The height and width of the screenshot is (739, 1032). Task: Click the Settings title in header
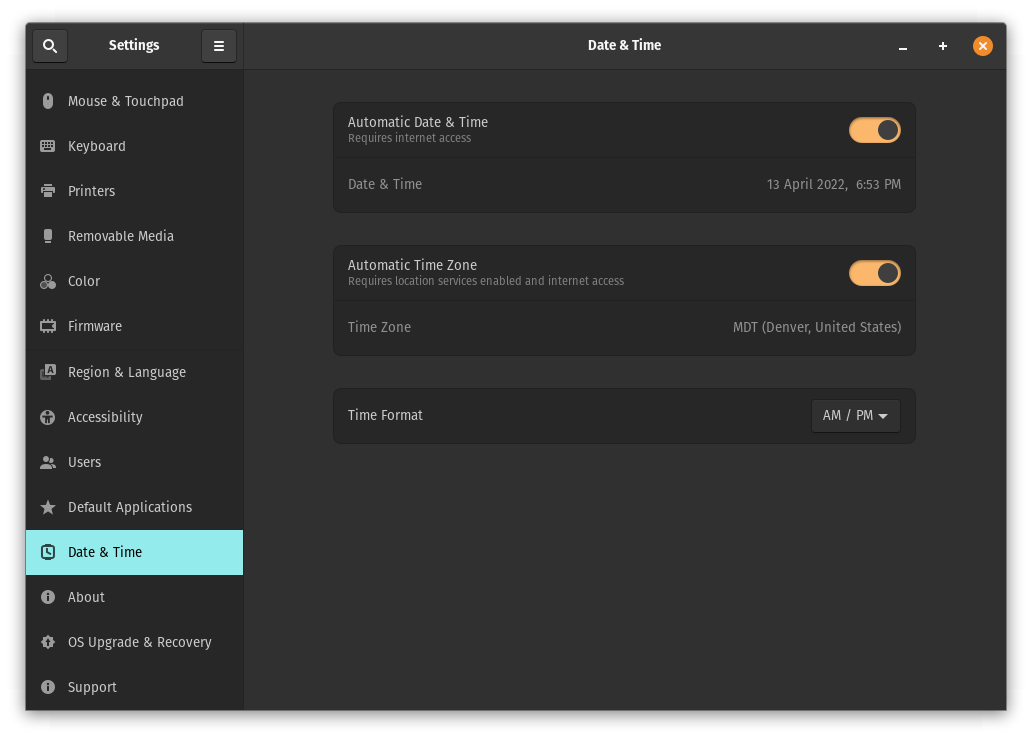(x=134, y=45)
